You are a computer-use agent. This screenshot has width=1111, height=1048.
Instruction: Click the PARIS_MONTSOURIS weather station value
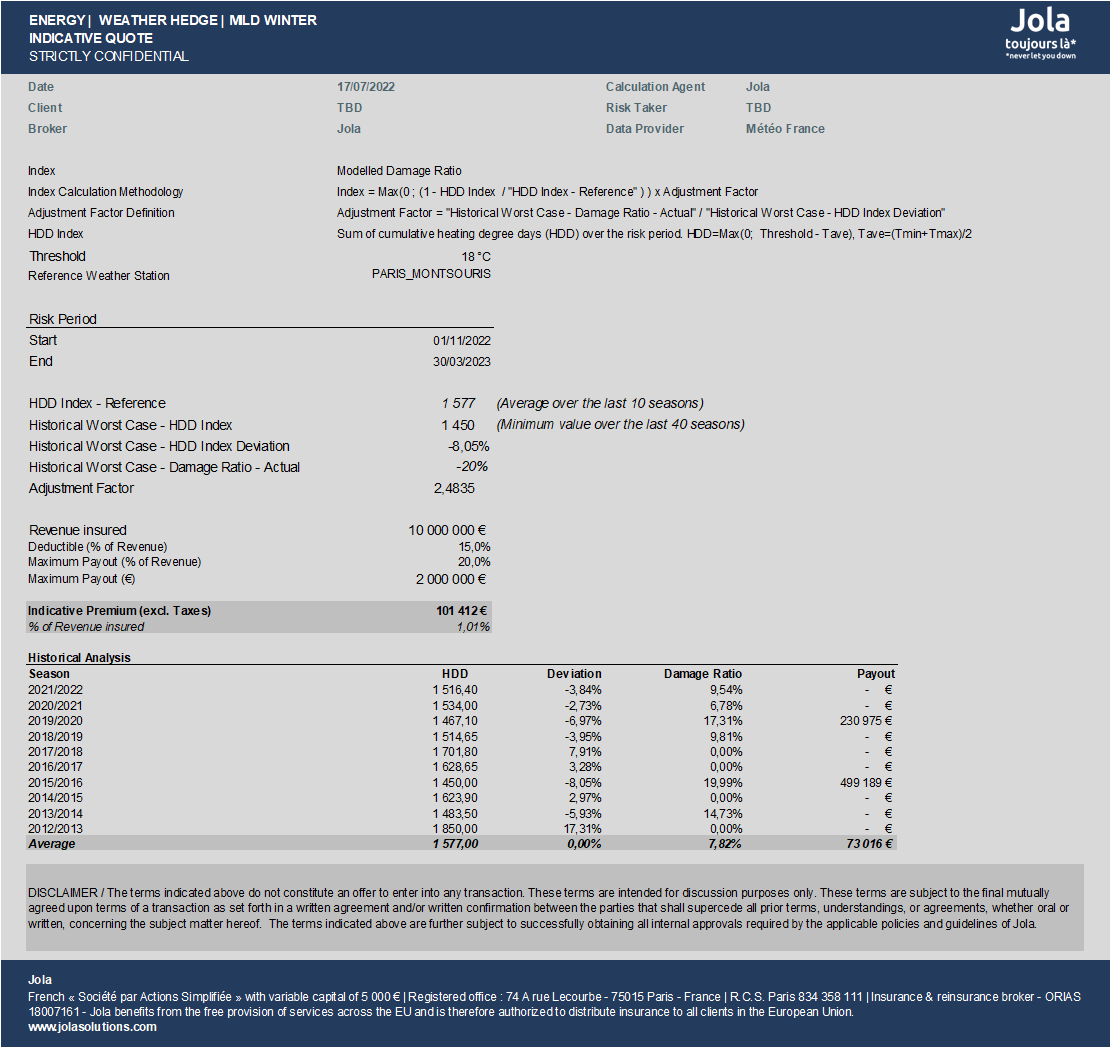tap(431, 274)
